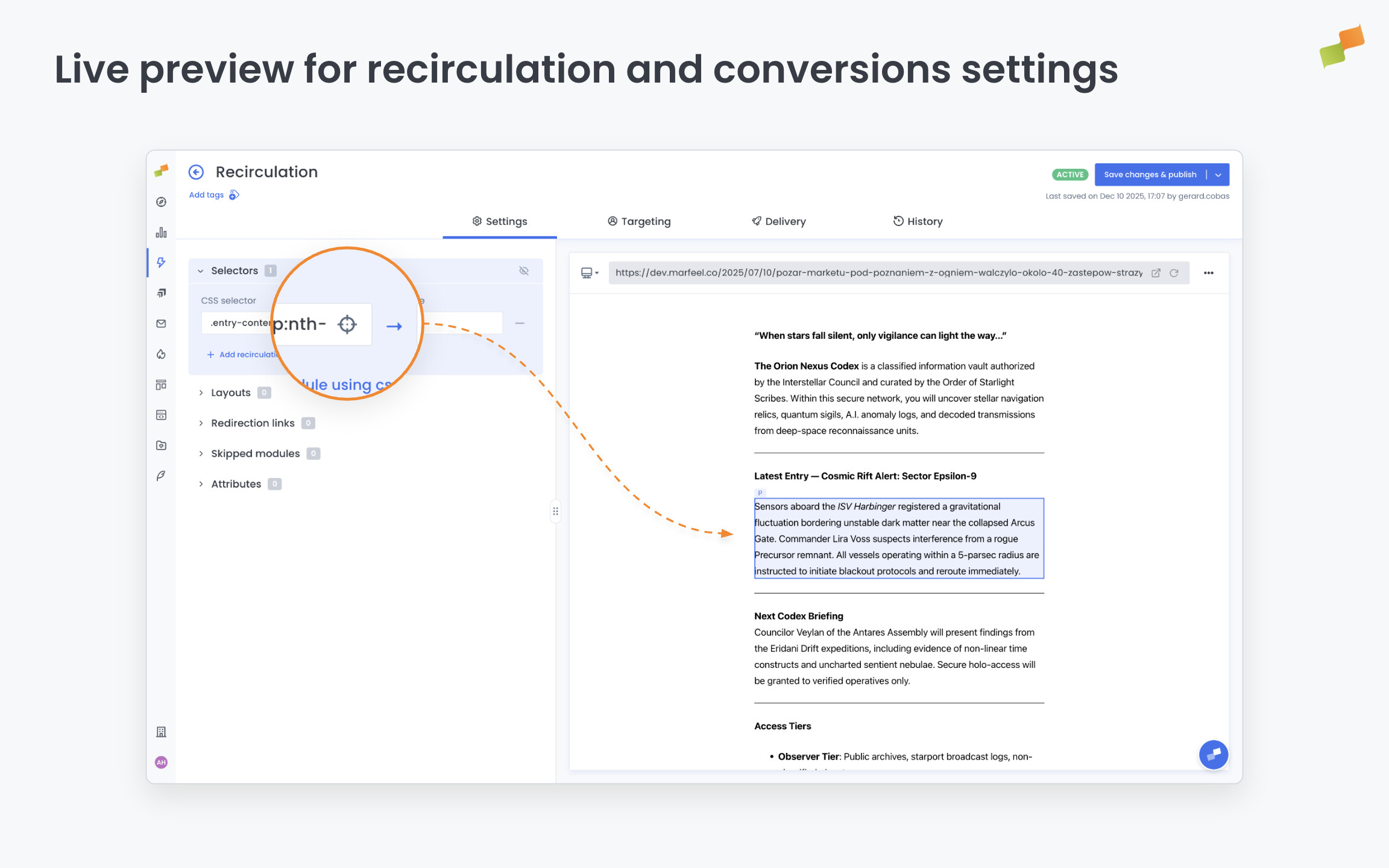Open the preview page in a new tab
The width and height of the screenshot is (1389, 868).
tap(1156, 273)
